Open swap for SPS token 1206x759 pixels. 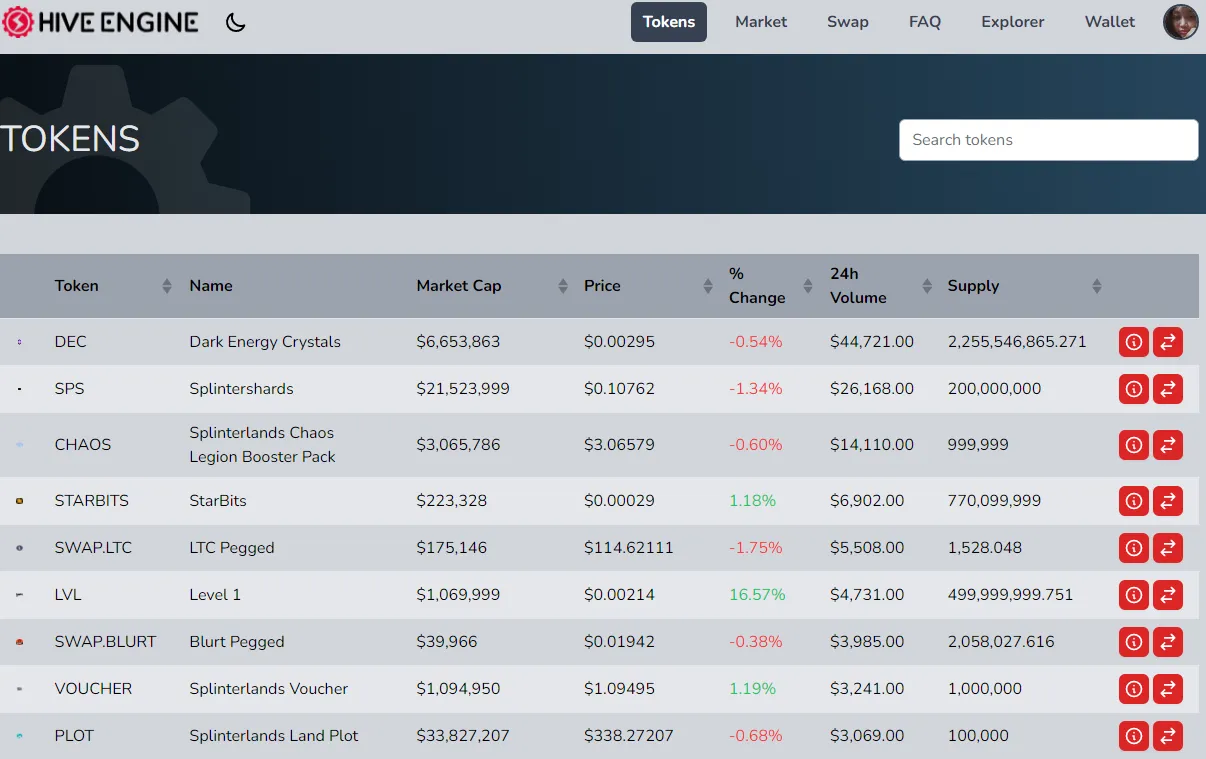click(1168, 389)
